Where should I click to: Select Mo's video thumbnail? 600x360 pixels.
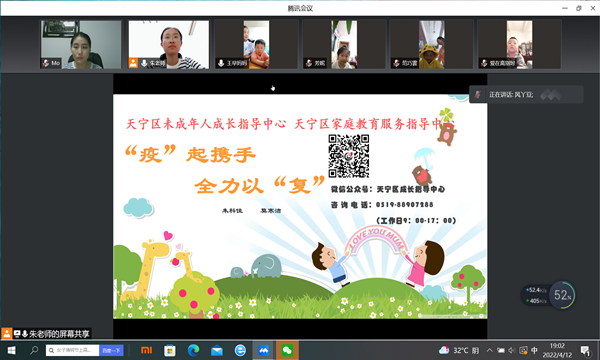tap(81, 44)
